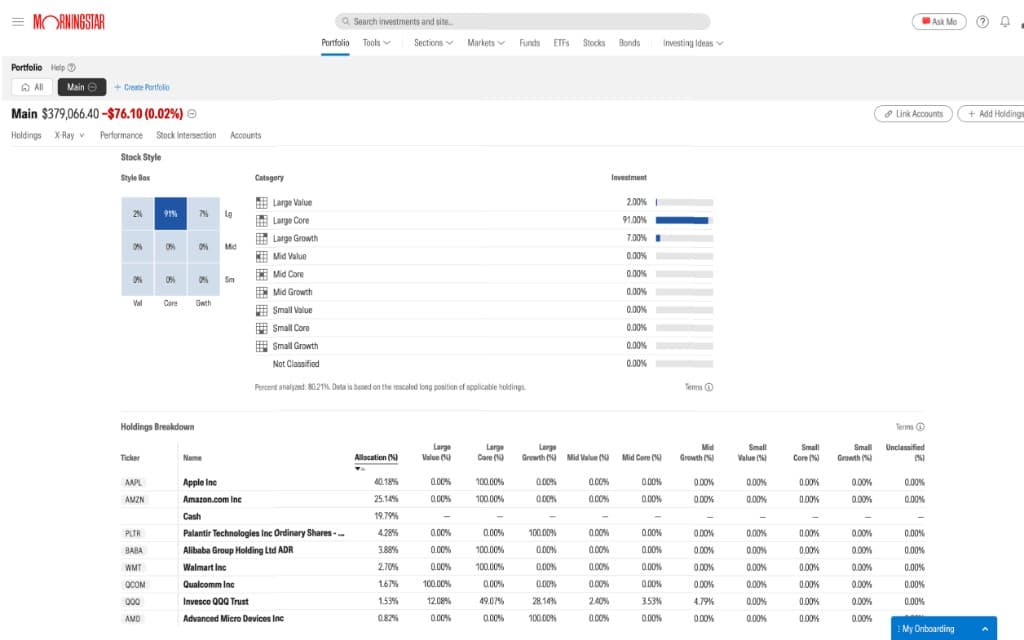Expand the Markets dropdown
Screen dimensions: 1024x640
486,43
